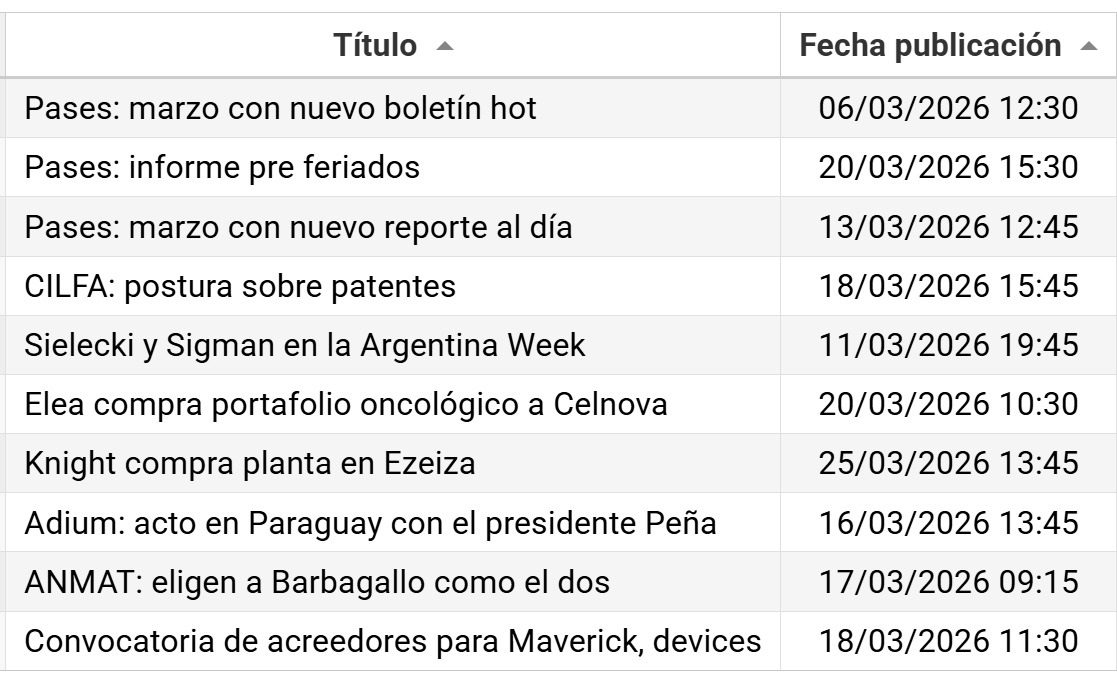Open 'Convocatoria de acreedores para Maverick, devices'
The width and height of the screenshot is (1117, 678).
[392, 641]
